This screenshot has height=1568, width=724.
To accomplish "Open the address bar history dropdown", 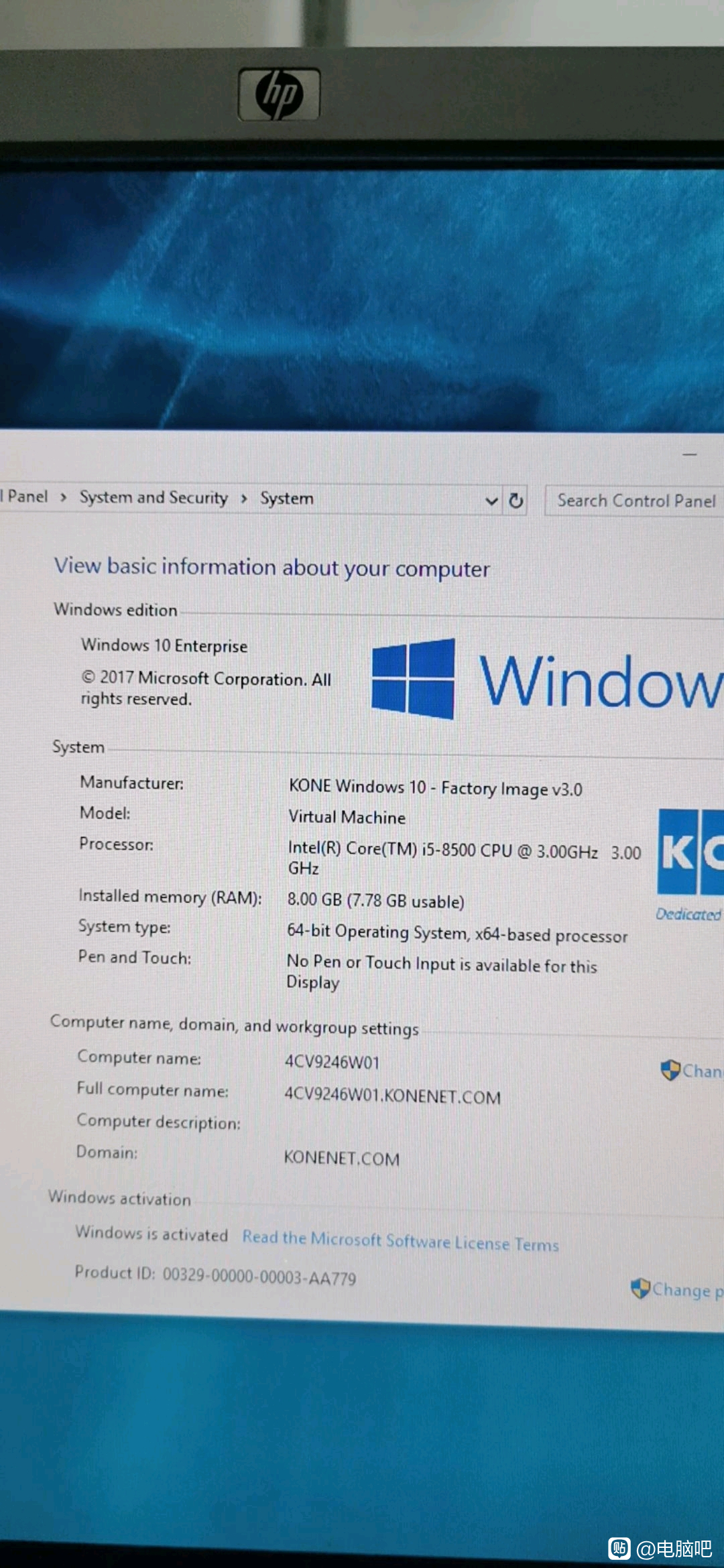I will click(491, 501).
